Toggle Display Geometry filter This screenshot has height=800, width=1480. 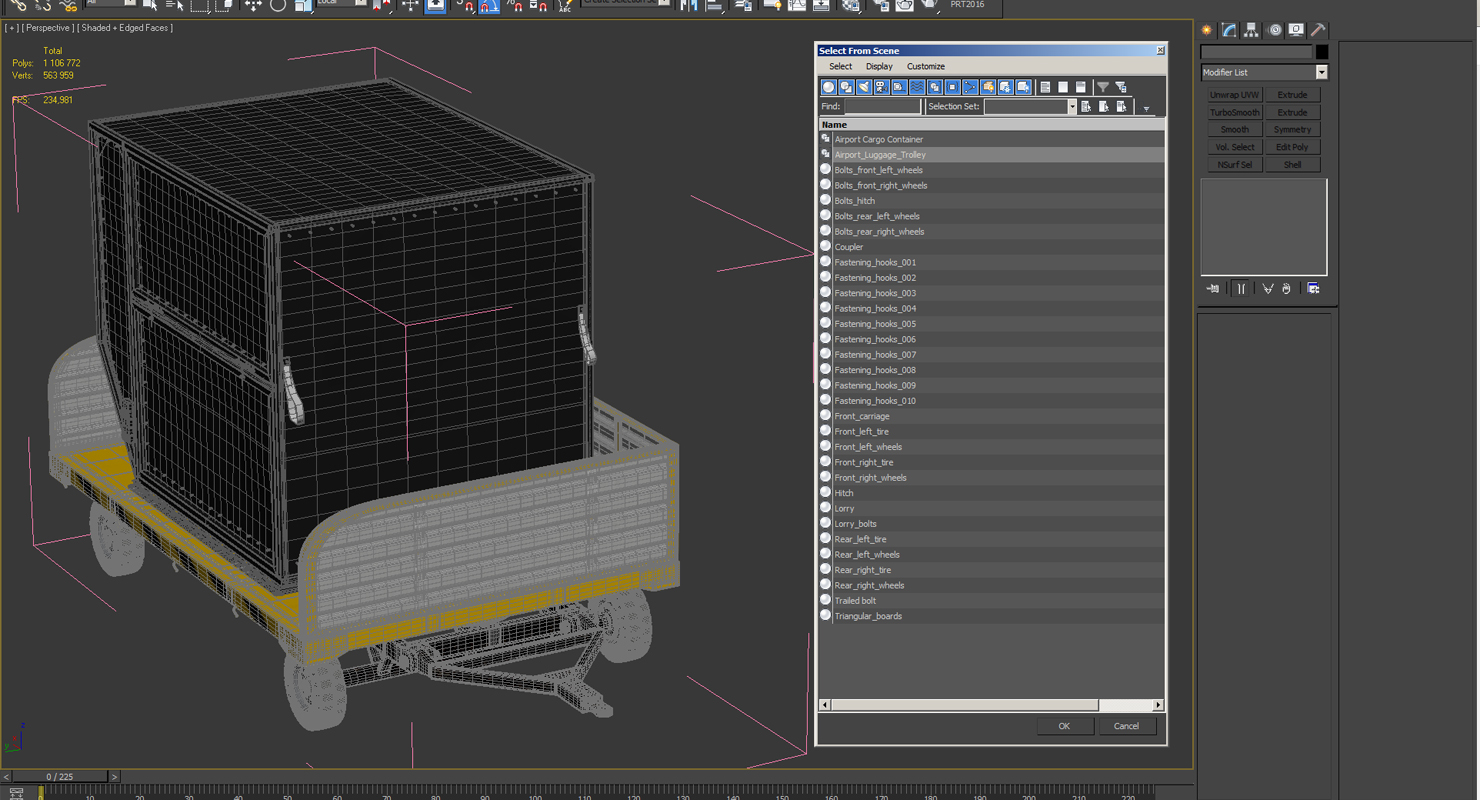tap(829, 87)
